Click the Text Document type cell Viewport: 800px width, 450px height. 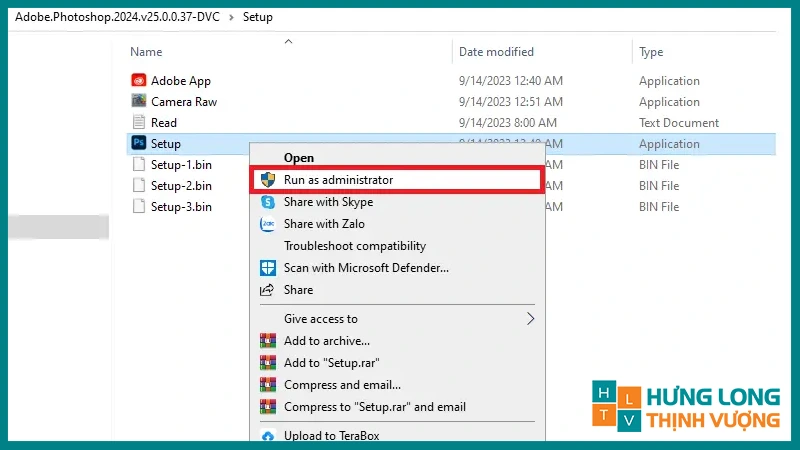click(x=679, y=122)
